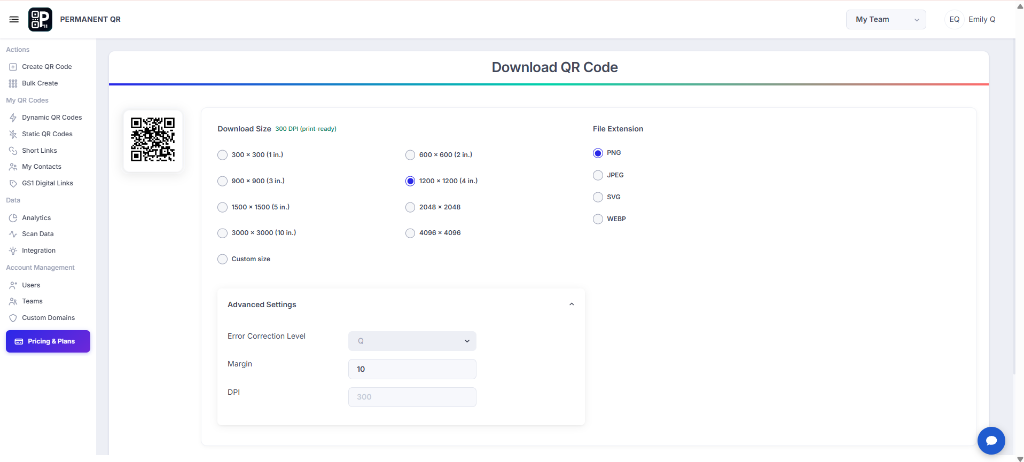The width and height of the screenshot is (1024, 462).
Task: Click the Pricing & Plans button
Action: click(48, 342)
